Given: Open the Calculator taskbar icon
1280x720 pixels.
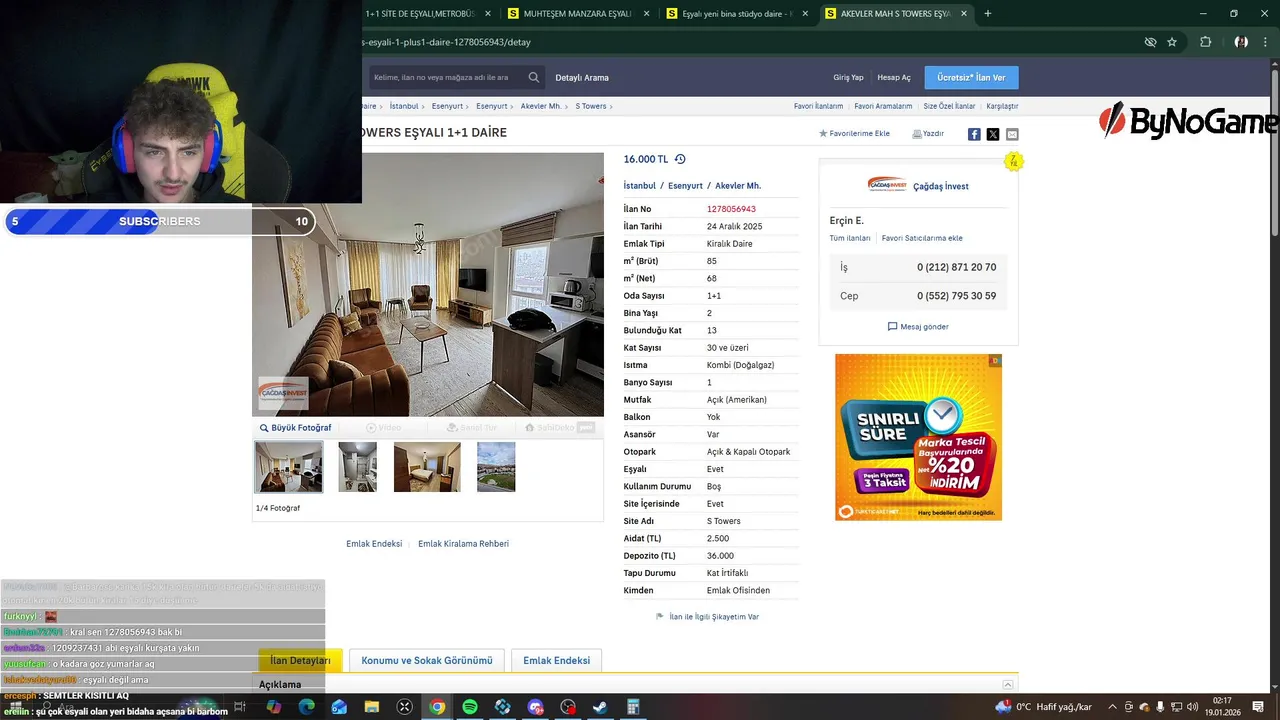Looking at the screenshot, I should click(x=633, y=707).
